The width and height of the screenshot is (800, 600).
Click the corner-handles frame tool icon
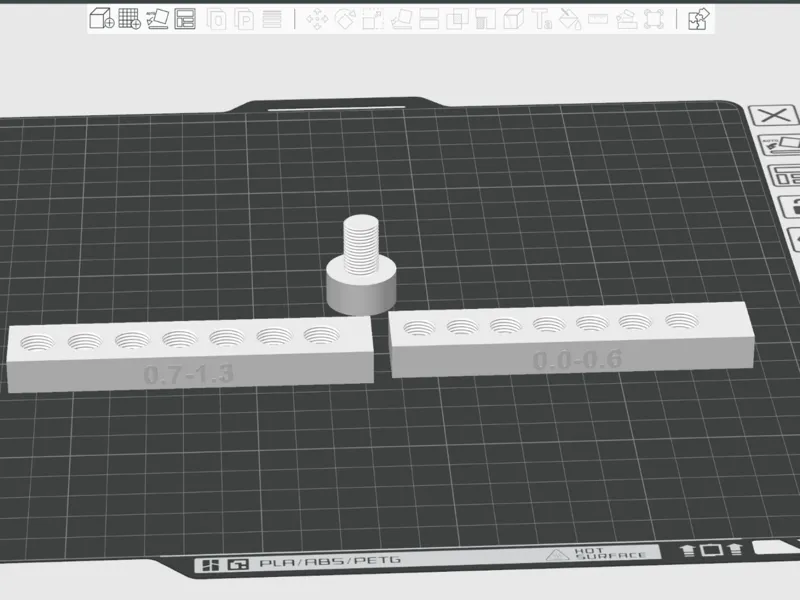(x=654, y=19)
